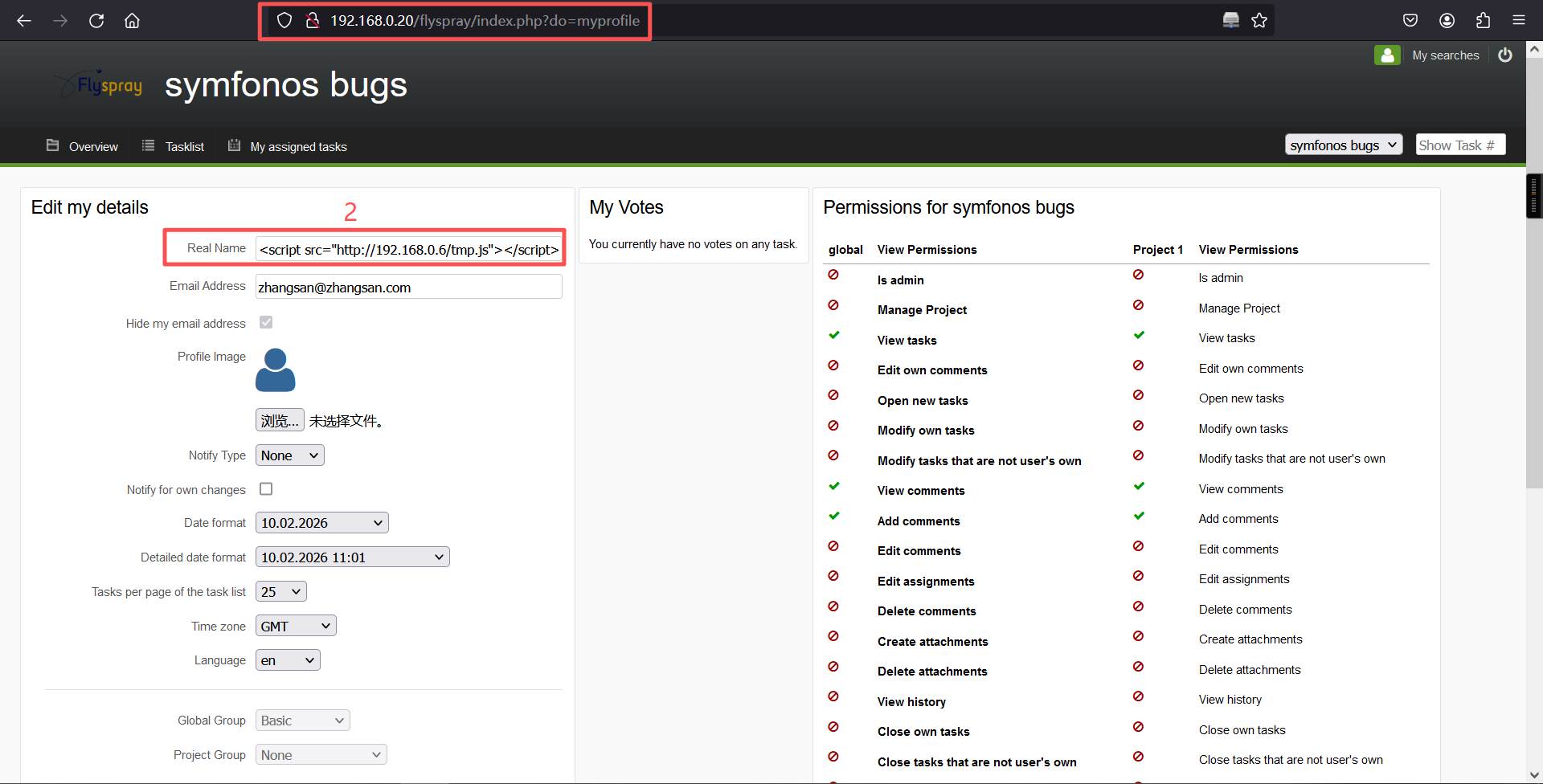Open the Project Group dropdown
This screenshot has height=784, width=1543.
(x=321, y=755)
